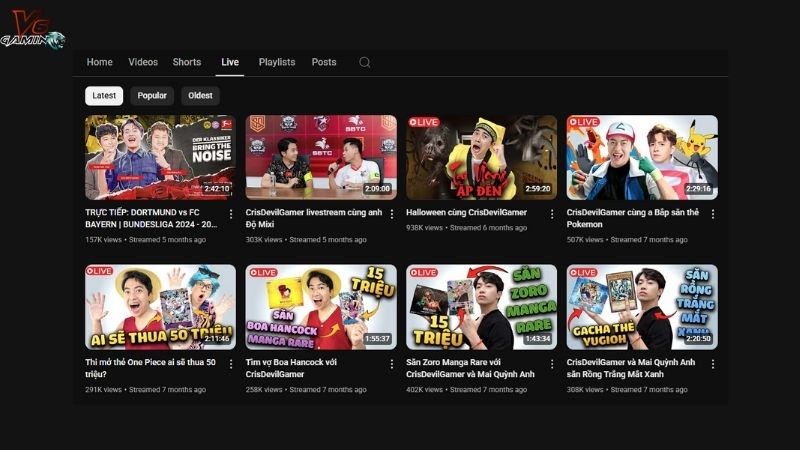800x450 pixels.
Task: Open title Tìm vợ Boa Hancock với CrisDevilGamer
Action: [291, 368]
